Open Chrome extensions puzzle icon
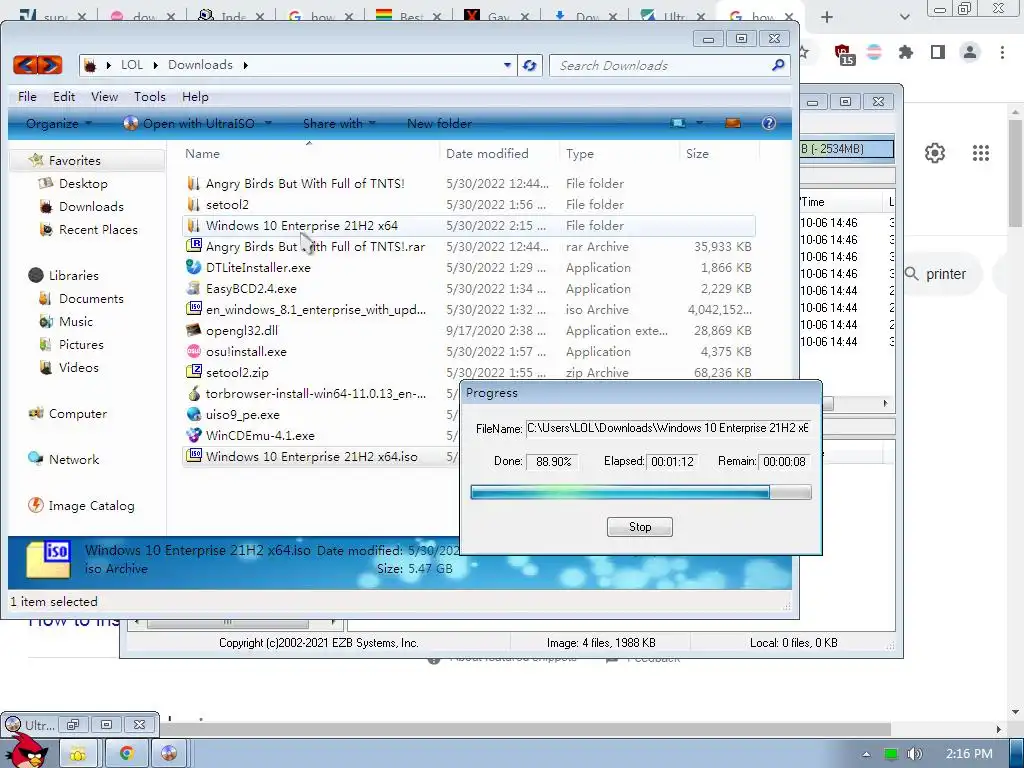Image resolution: width=1024 pixels, height=768 pixels. [906, 52]
